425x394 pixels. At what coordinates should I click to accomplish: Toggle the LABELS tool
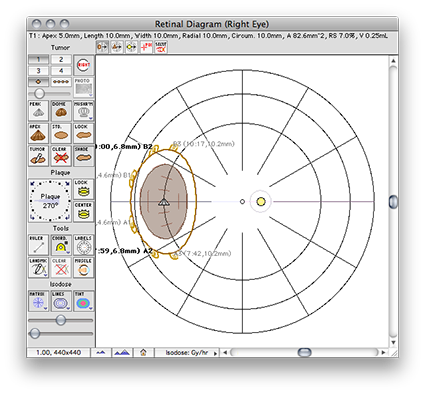point(84,245)
